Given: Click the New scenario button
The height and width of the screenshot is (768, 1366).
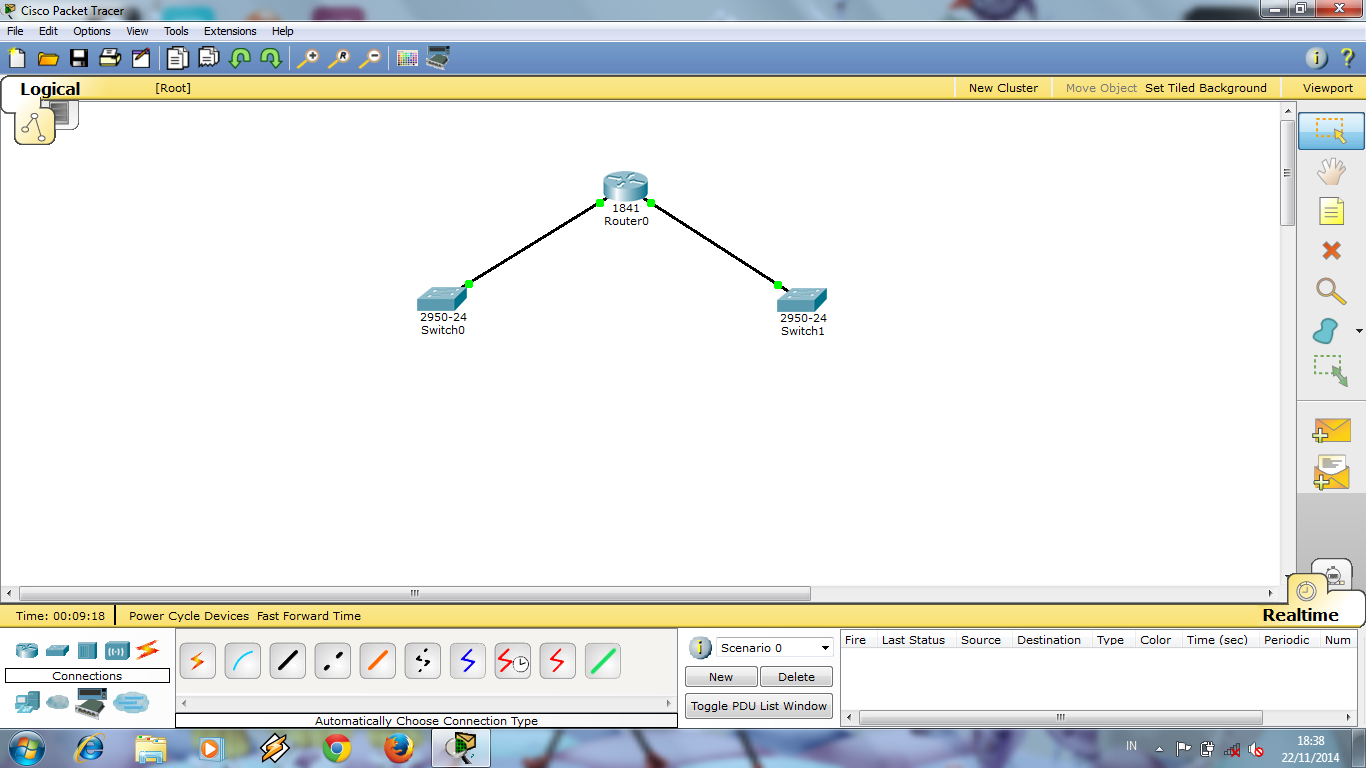Looking at the screenshot, I should click(721, 677).
